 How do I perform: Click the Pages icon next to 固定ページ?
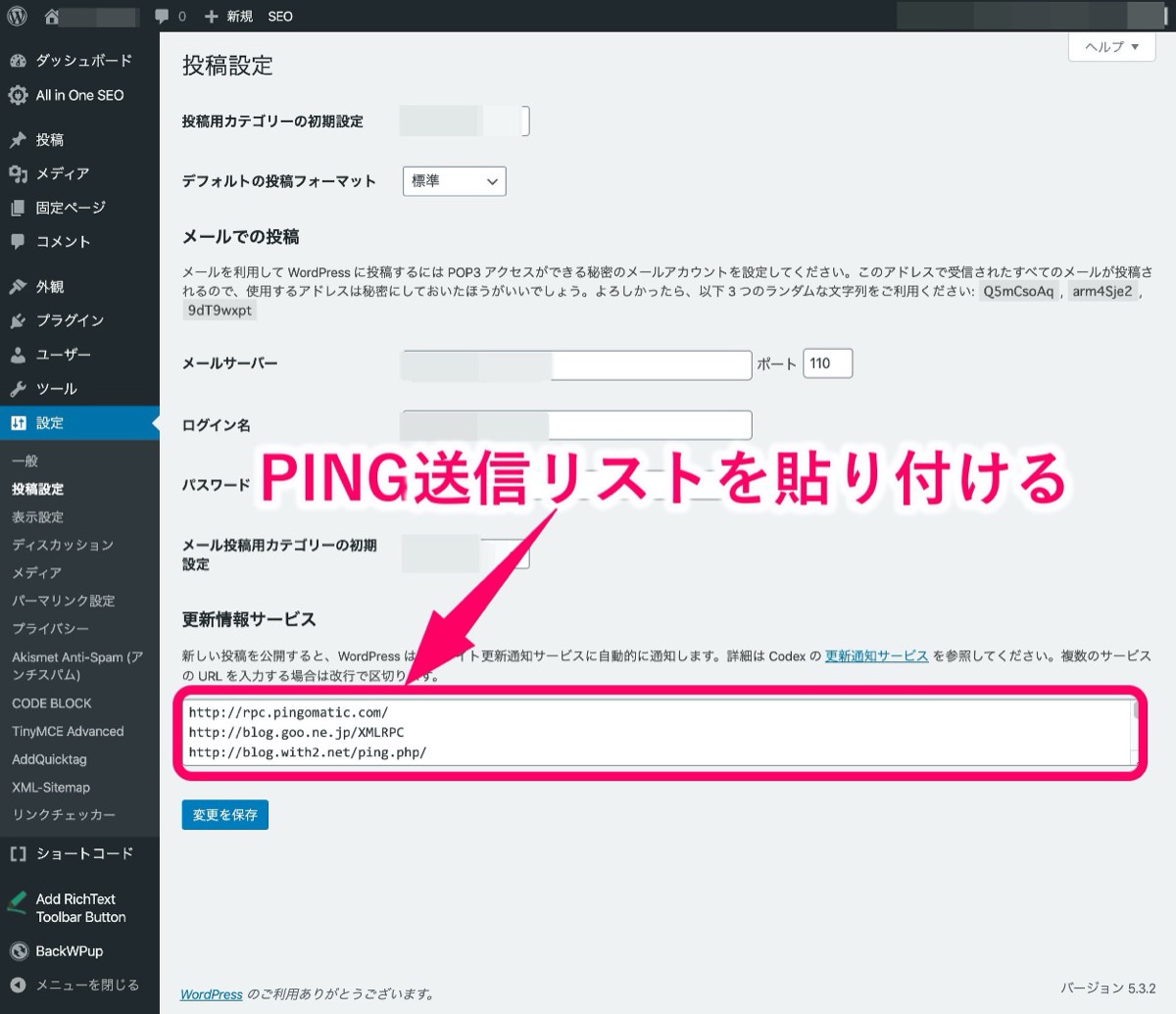pyautogui.click(x=18, y=208)
